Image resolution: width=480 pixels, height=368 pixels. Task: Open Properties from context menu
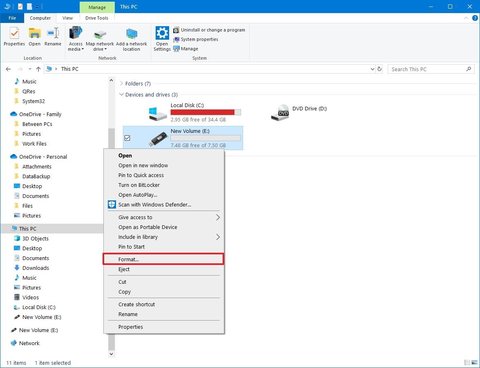(x=164, y=327)
